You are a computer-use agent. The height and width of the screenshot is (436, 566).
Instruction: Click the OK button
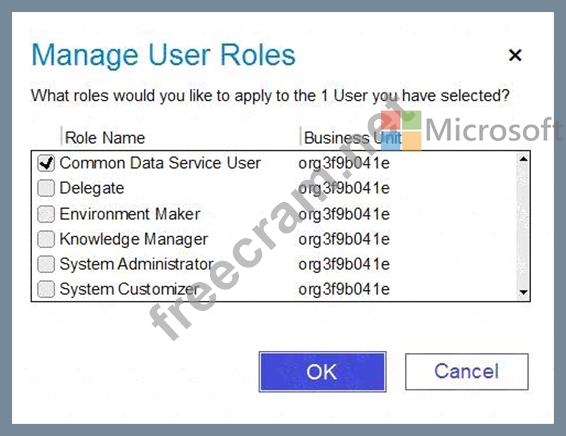point(322,372)
